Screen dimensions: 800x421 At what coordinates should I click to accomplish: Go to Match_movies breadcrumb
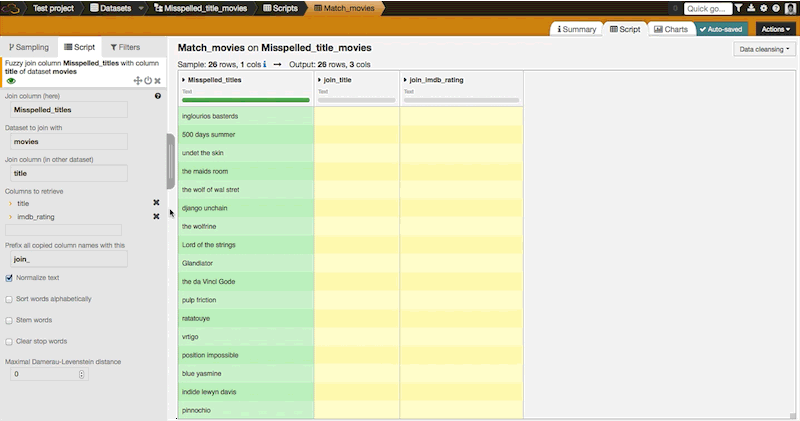pyautogui.click(x=344, y=8)
